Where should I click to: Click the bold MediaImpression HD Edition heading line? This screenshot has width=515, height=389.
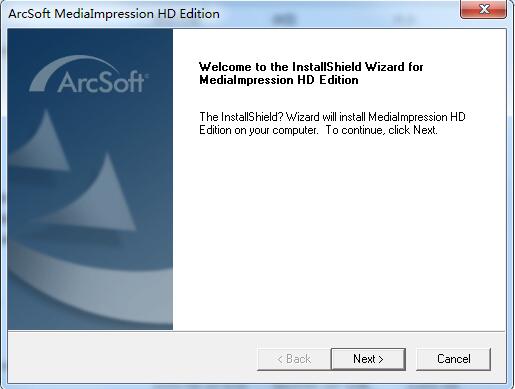point(279,80)
